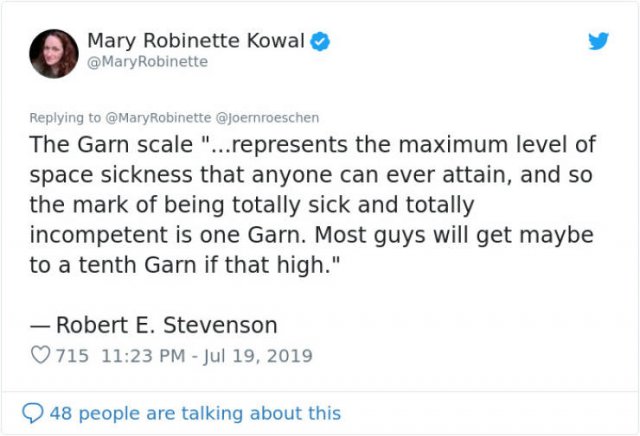Click the 715 likes count
Screen dimensions: 640x436
click(72, 356)
